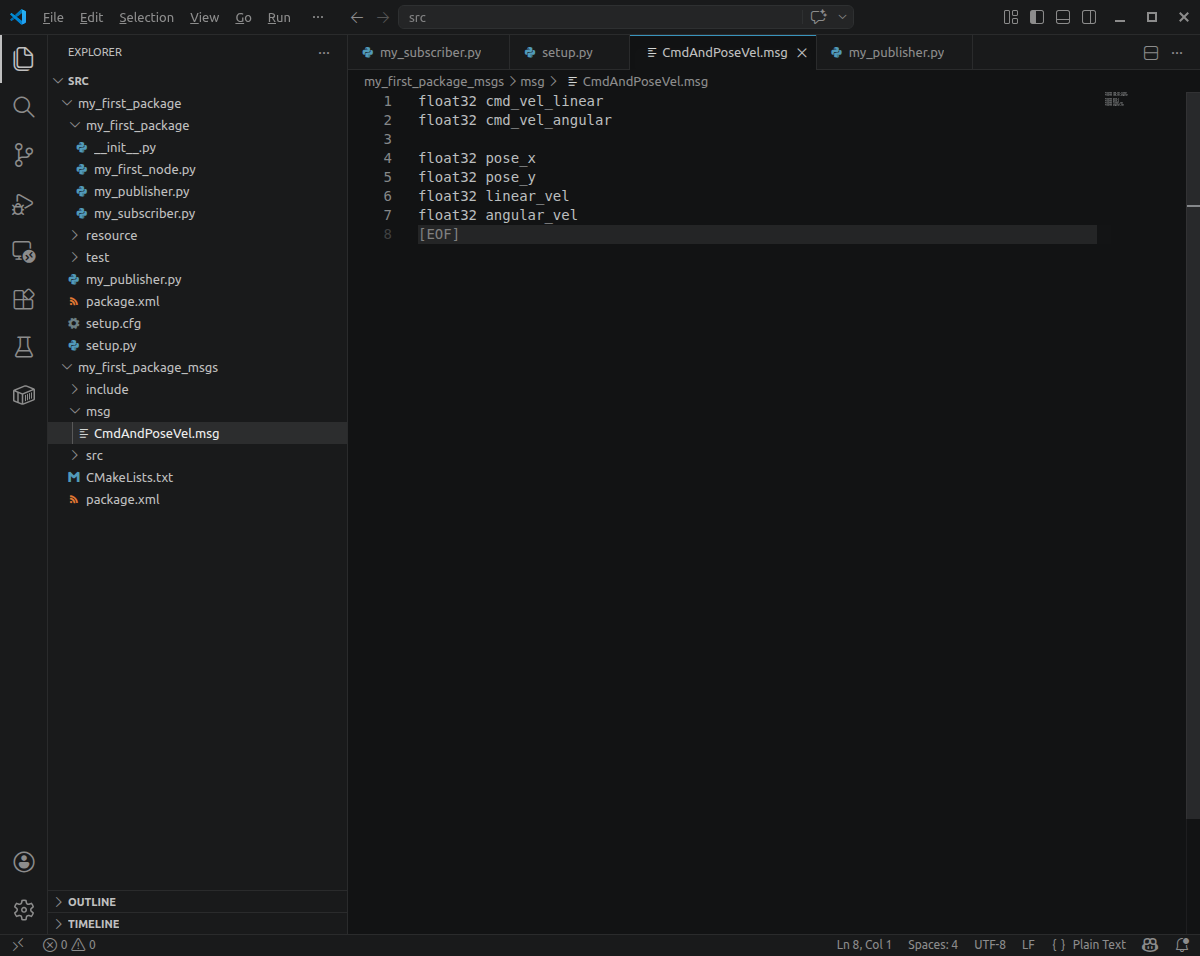Screen dimensions: 1200x956
Task: Expand the resource folder
Action: pos(76,235)
